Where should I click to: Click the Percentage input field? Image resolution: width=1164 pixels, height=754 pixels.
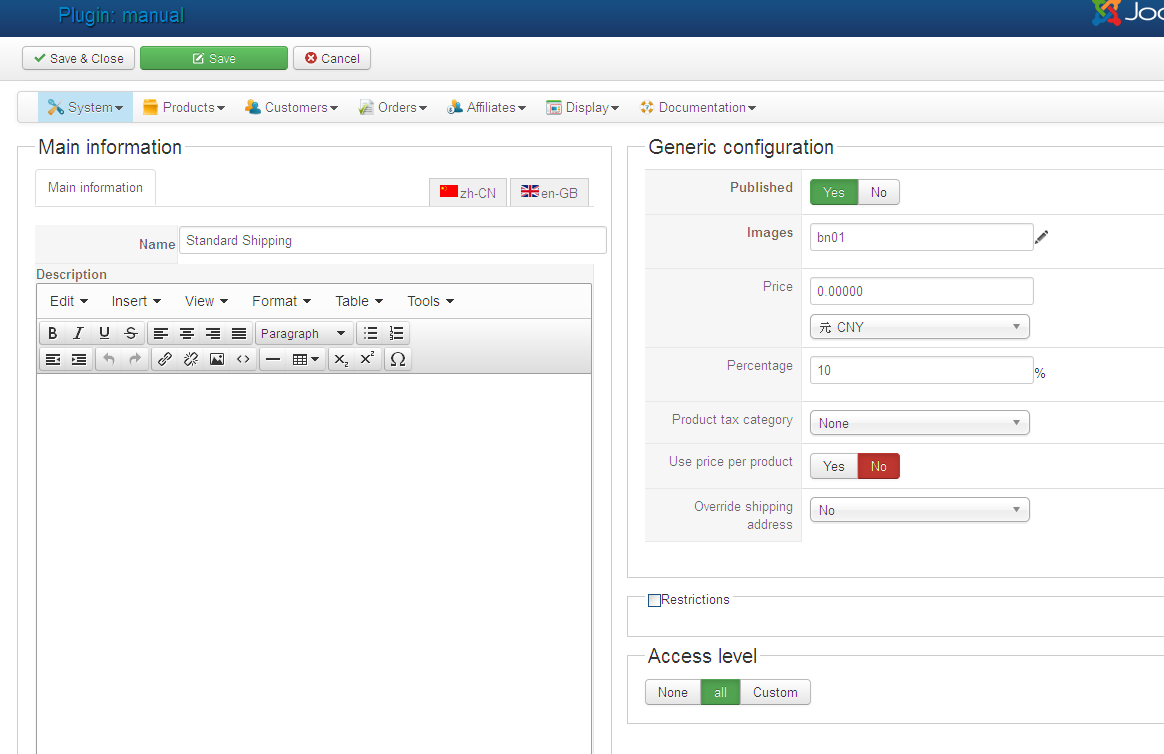[x=921, y=370]
